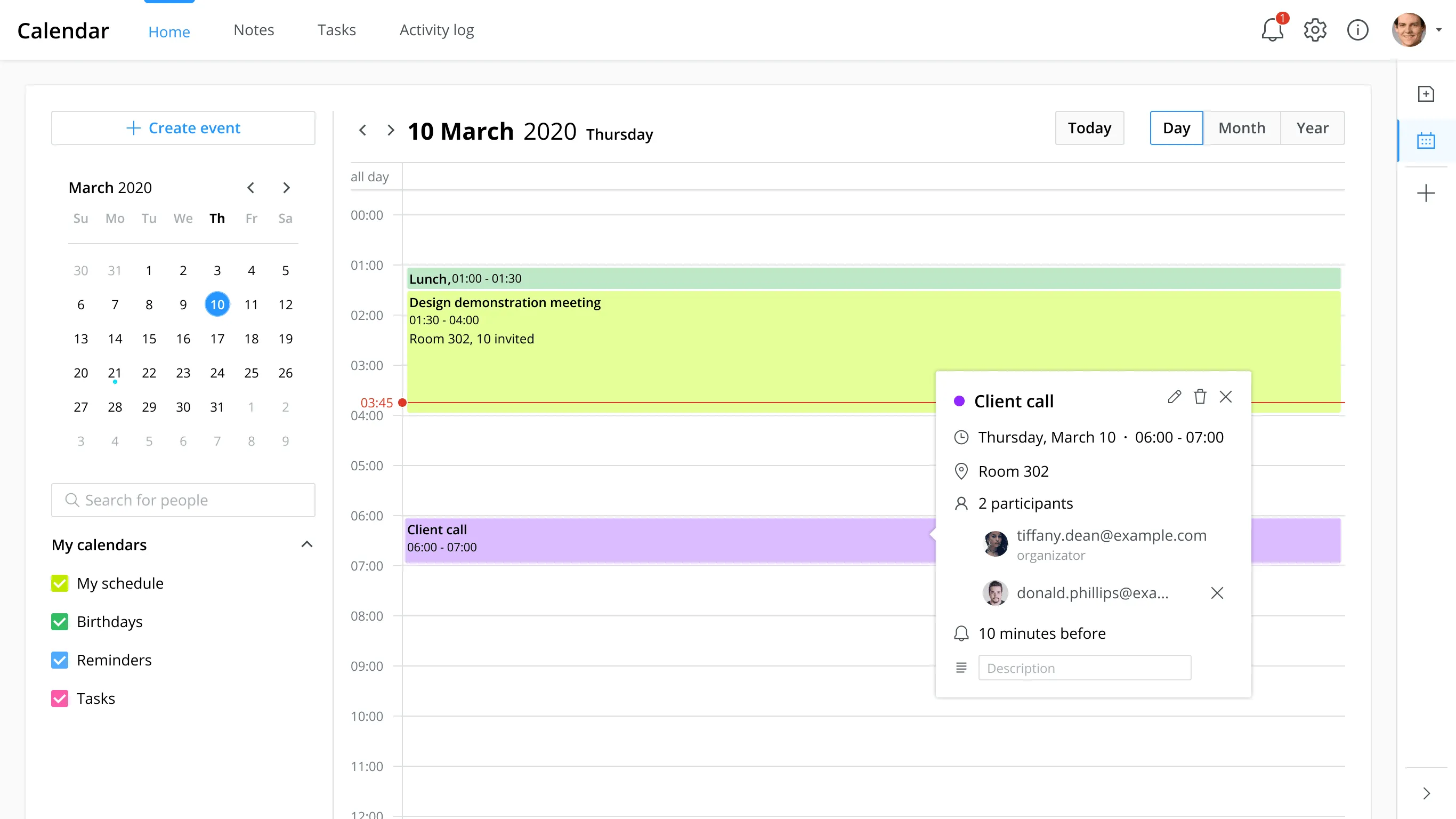Open the notifications bell
Viewport: 1456px width, 819px height.
[x=1272, y=30]
